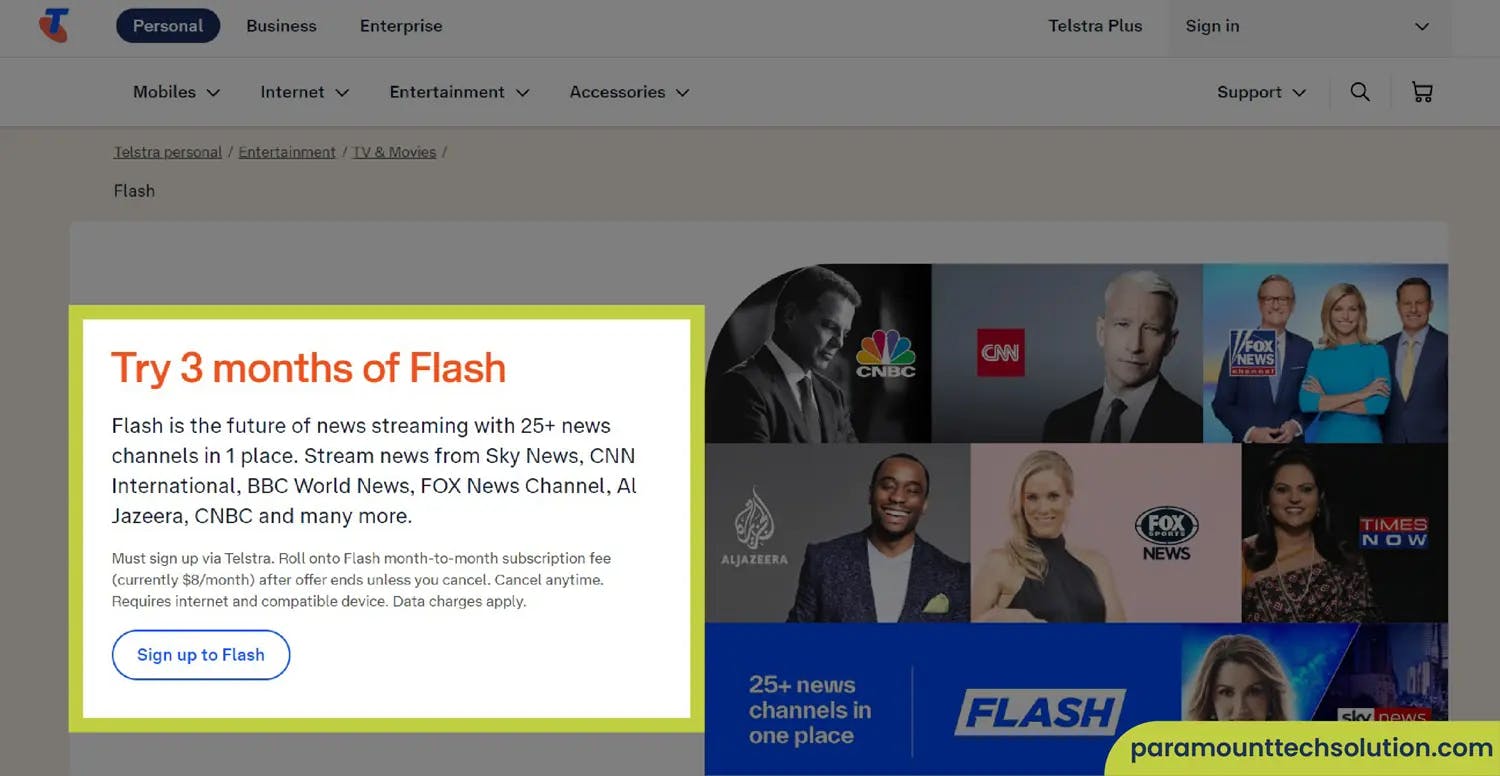The image size is (1500, 776).
Task: Go to TV & Movies breadcrumb
Action: [x=394, y=152]
